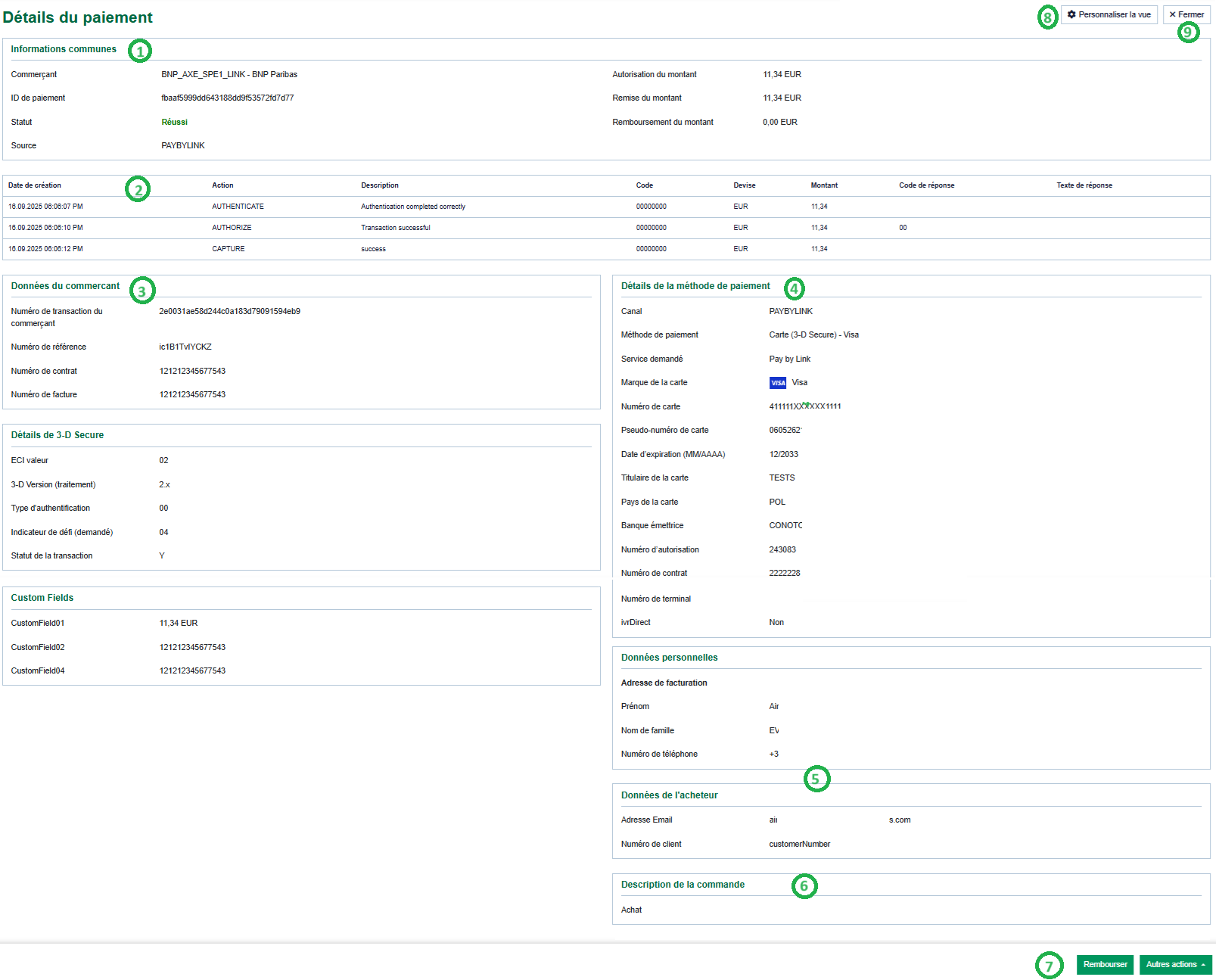Viewport: 1216px width, 980px height.
Task: Close the payment details with Fermer
Action: click(1186, 14)
